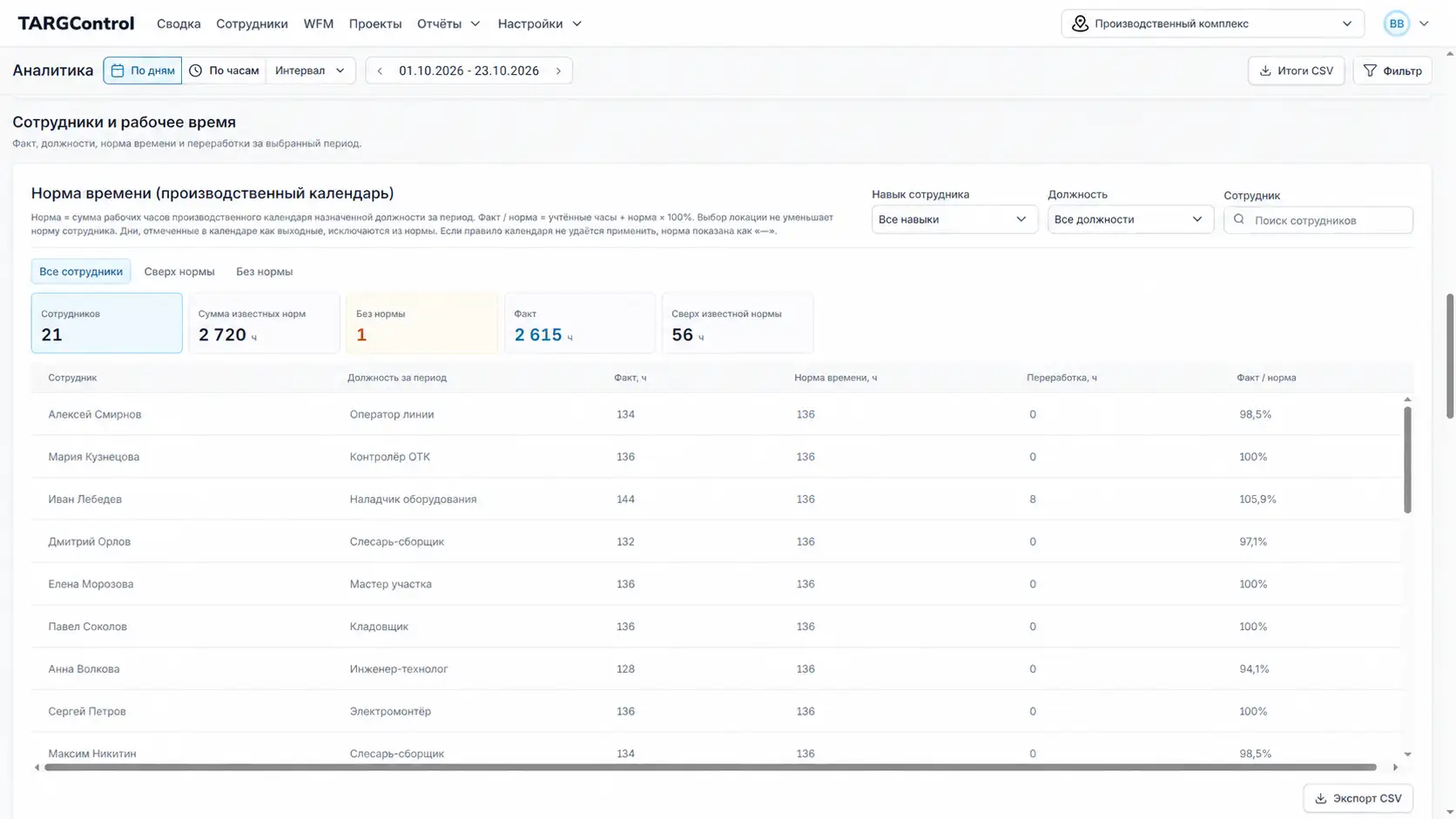The height and width of the screenshot is (819, 1456).
Task: Open the Все навыки dropdown
Action: (x=954, y=219)
